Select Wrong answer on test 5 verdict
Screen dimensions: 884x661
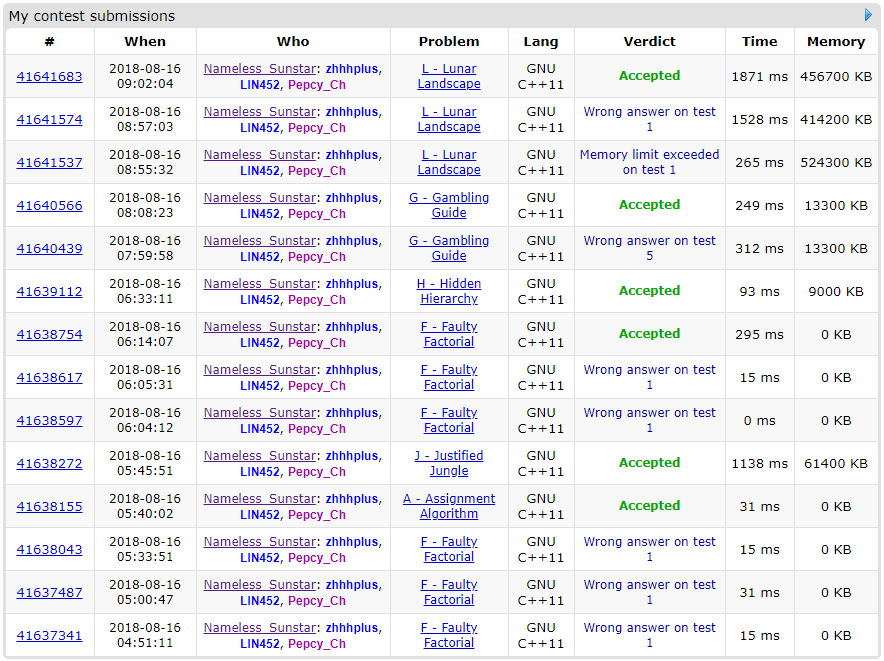pyautogui.click(x=649, y=248)
